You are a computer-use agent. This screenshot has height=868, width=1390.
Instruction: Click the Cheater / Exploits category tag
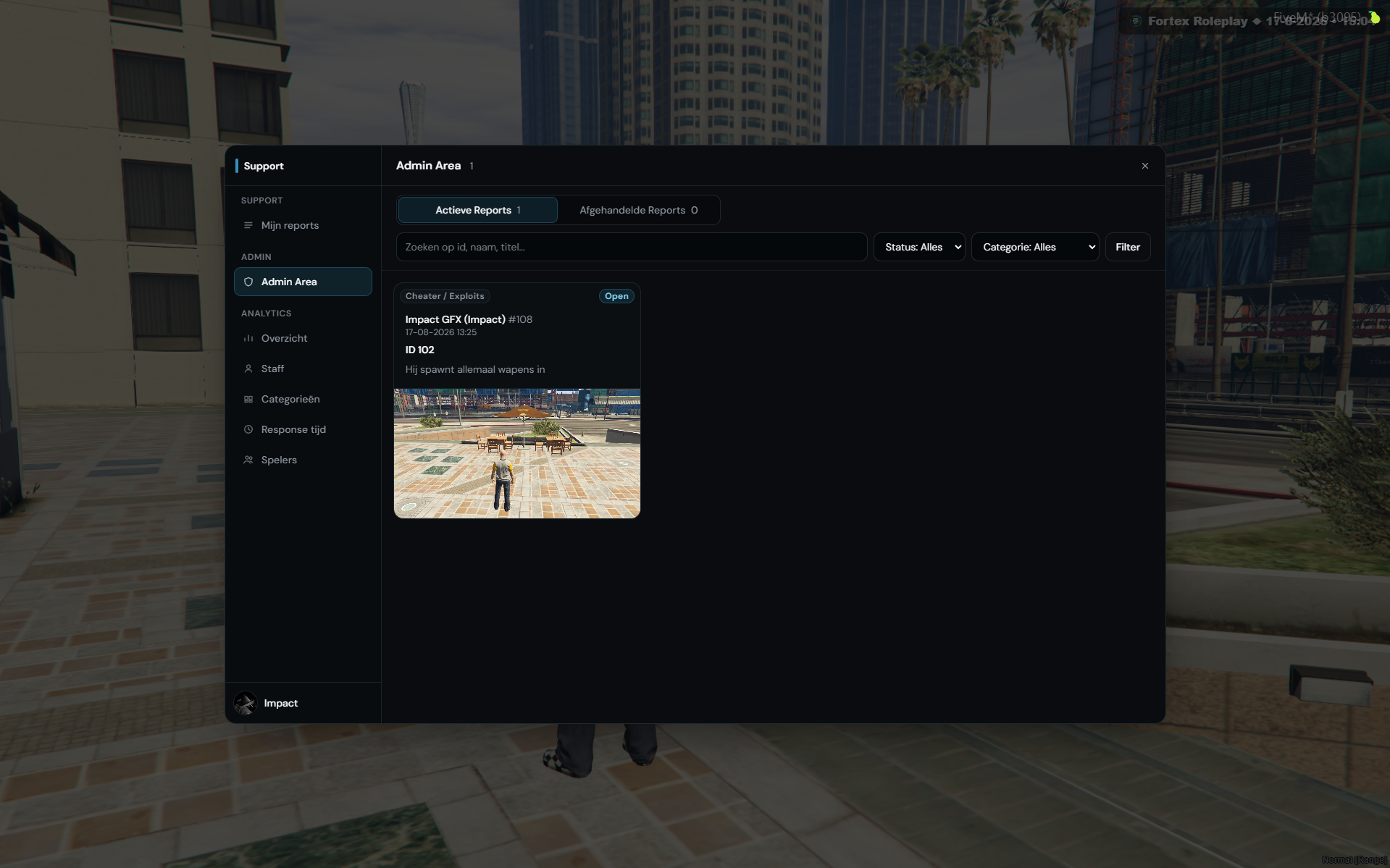click(x=445, y=296)
